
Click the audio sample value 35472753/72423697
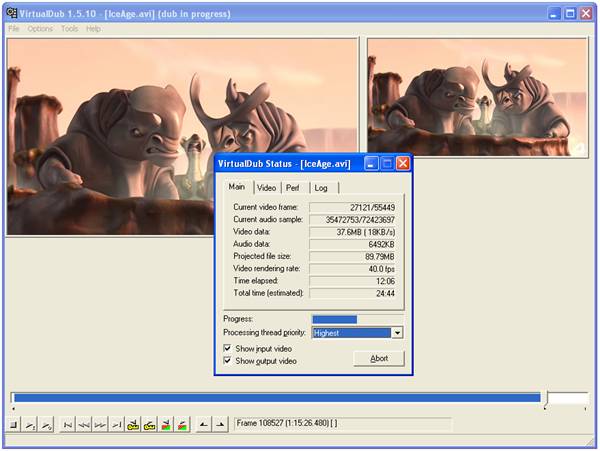(352, 220)
